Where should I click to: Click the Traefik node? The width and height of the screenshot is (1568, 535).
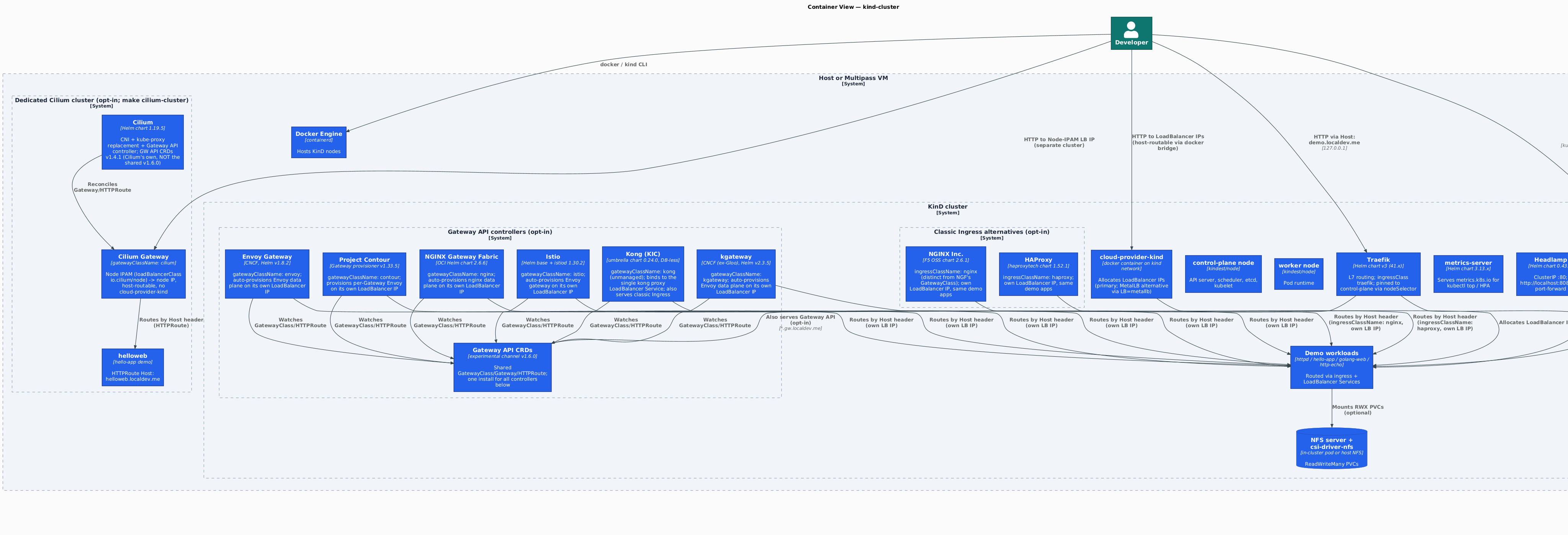(1379, 274)
